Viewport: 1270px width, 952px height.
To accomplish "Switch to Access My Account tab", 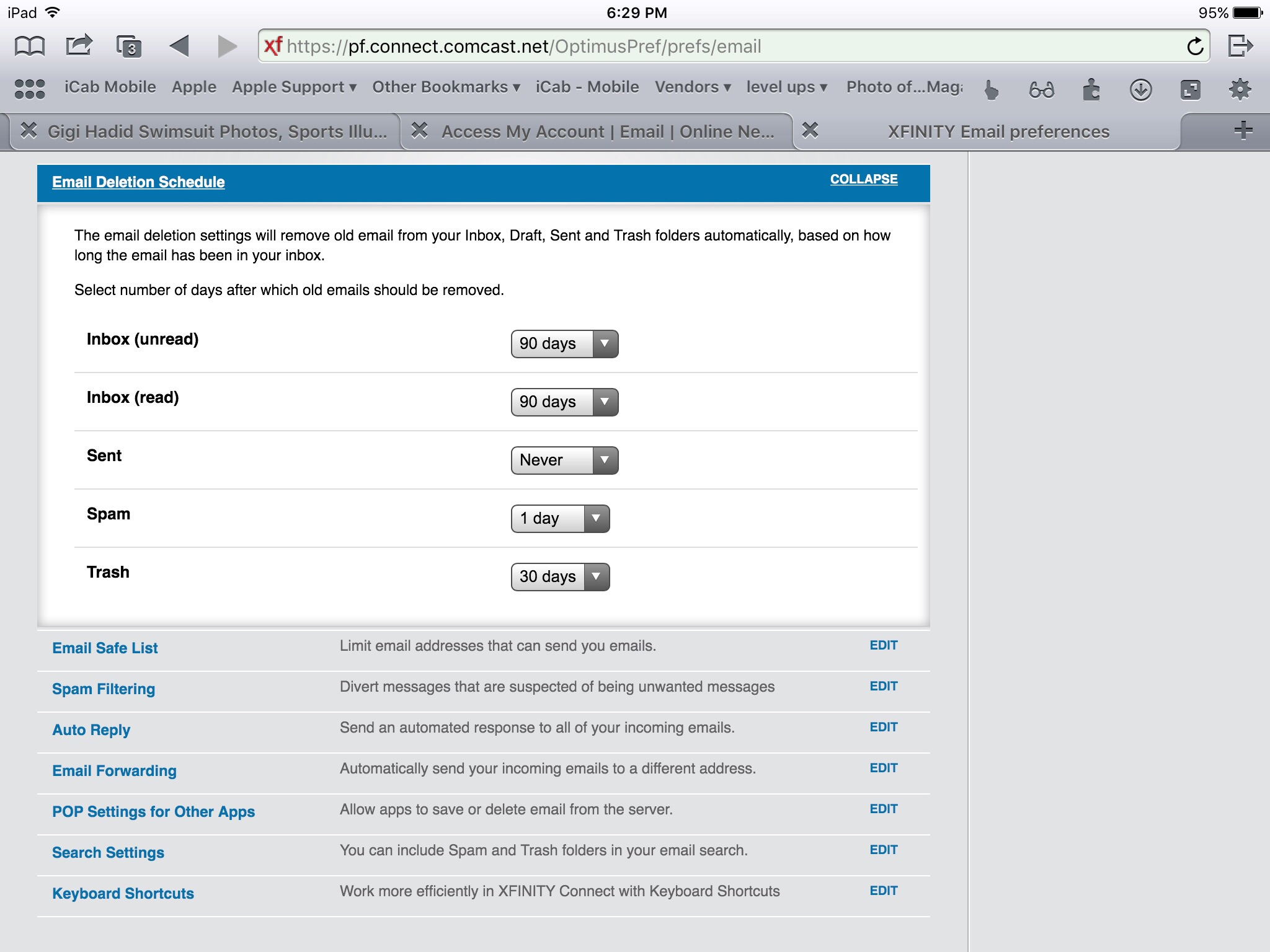I will point(606,131).
